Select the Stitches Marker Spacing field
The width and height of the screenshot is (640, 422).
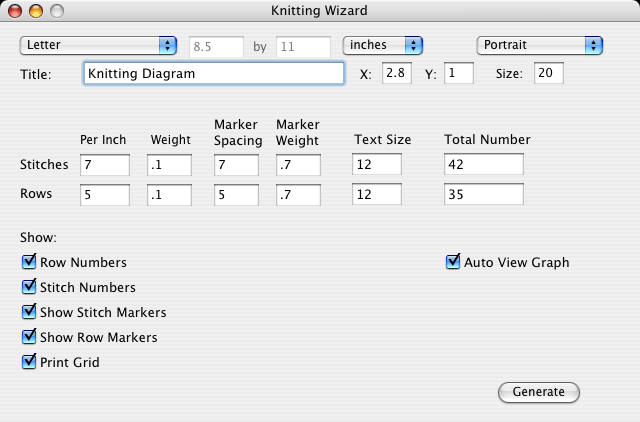click(238, 165)
